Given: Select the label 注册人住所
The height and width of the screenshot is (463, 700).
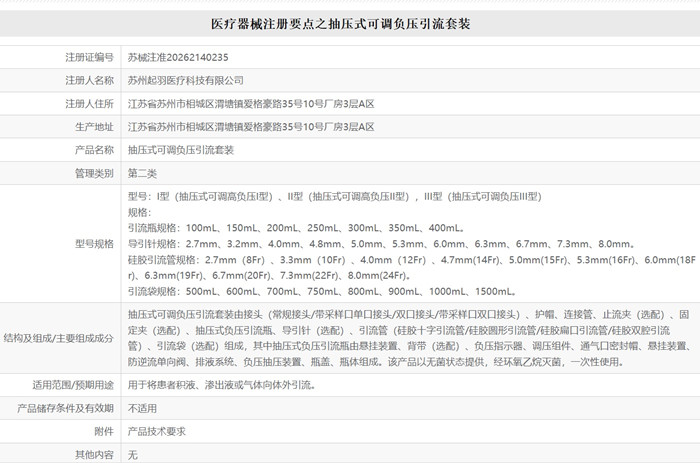Looking at the screenshot, I should (89, 104).
